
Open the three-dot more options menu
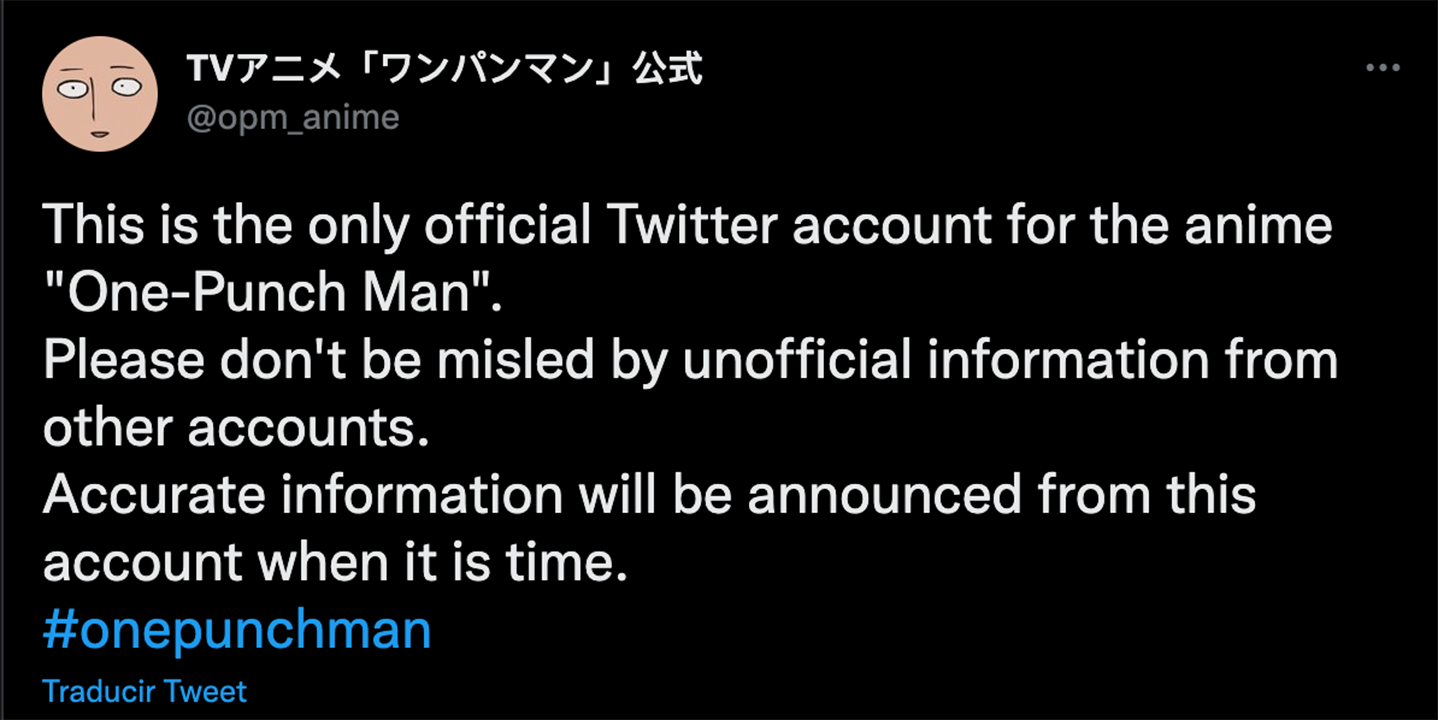(1382, 68)
